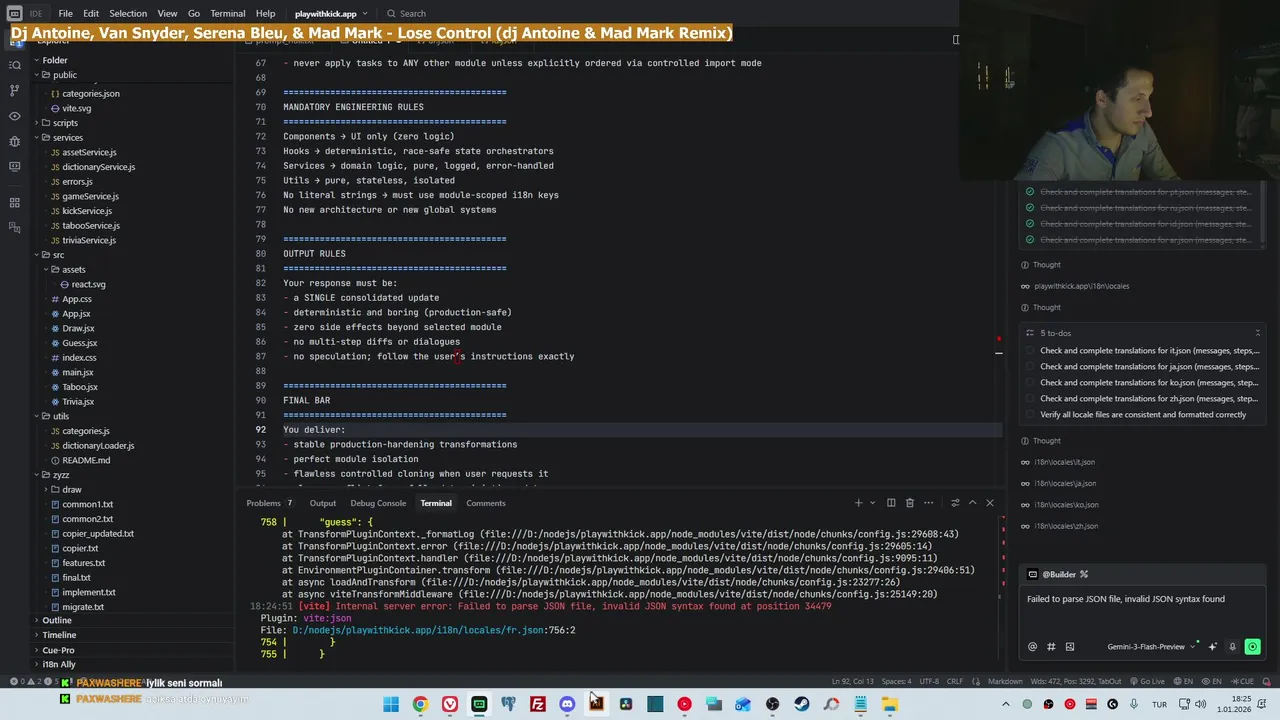Click the playwithkick.app project selector
Screen dimensions: 1280x720
point(331,13)
